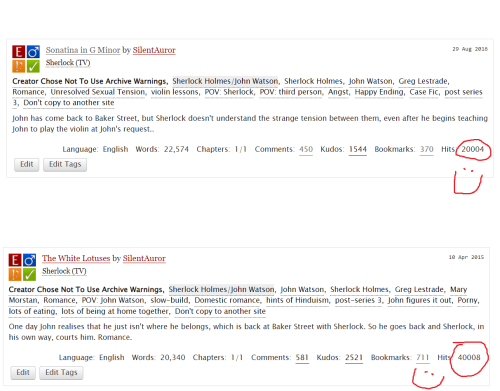Click the hints of Hinduism tag
The image size is (500, 391).
coord(297,300)
